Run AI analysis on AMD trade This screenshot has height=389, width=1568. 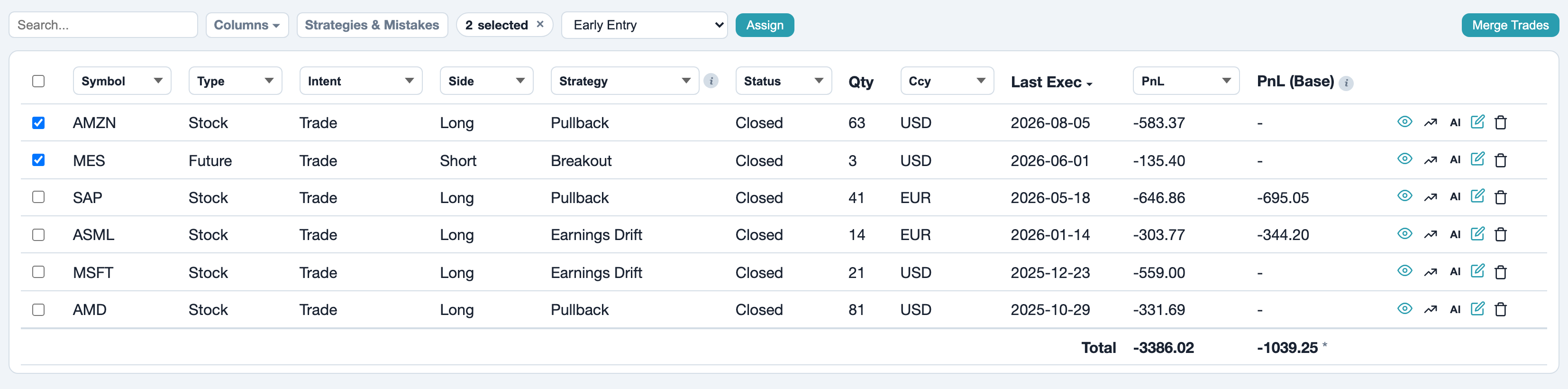point(1455,309)
